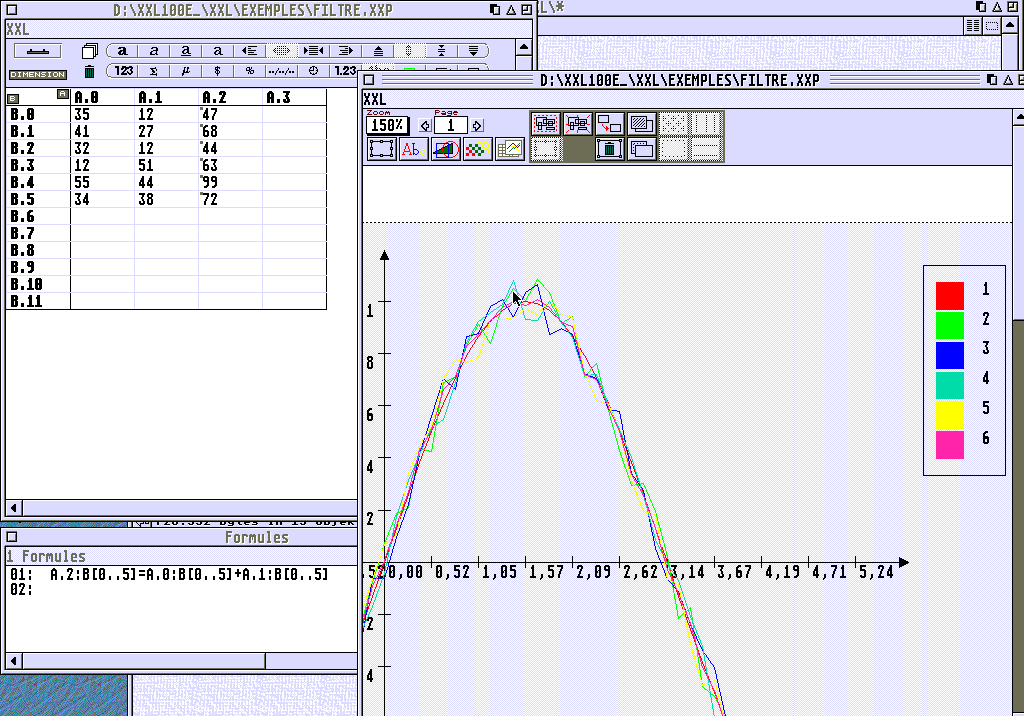Click the trash can icon in the spreadsheet toolbar
Image resolution: width=1024 pixels, height=716 pixels.
tap(89, 71)
